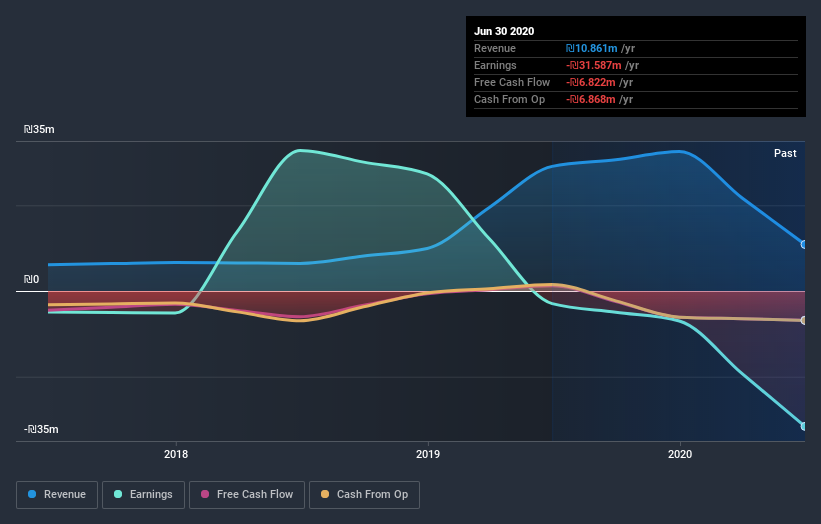Click the 2020 x-axis label
Screen dimensions: 821x524
(680, 454)
